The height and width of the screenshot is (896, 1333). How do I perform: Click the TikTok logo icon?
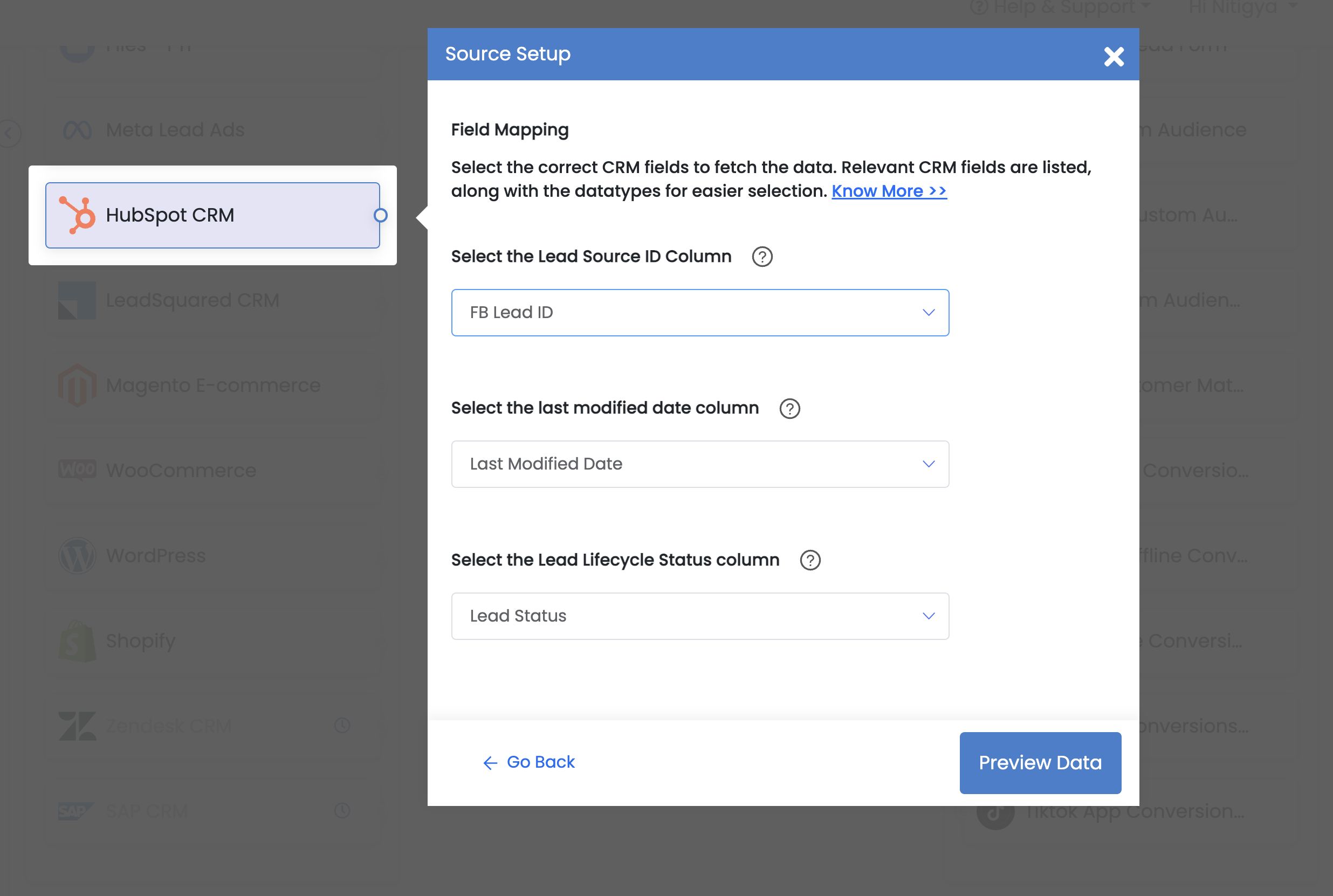coord(996,811)
